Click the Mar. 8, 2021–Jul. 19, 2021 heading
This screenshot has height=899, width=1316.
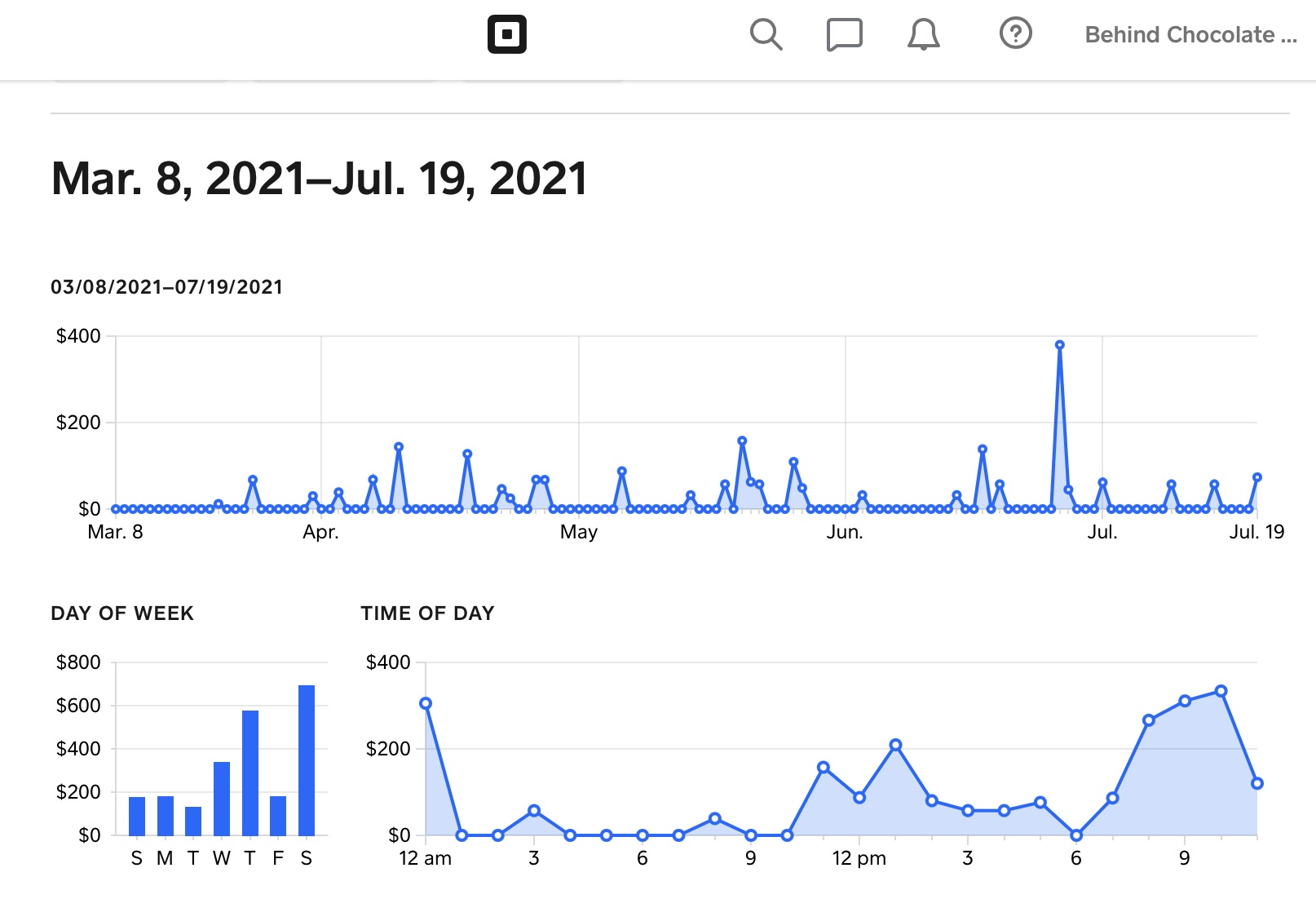pos(319,178)
